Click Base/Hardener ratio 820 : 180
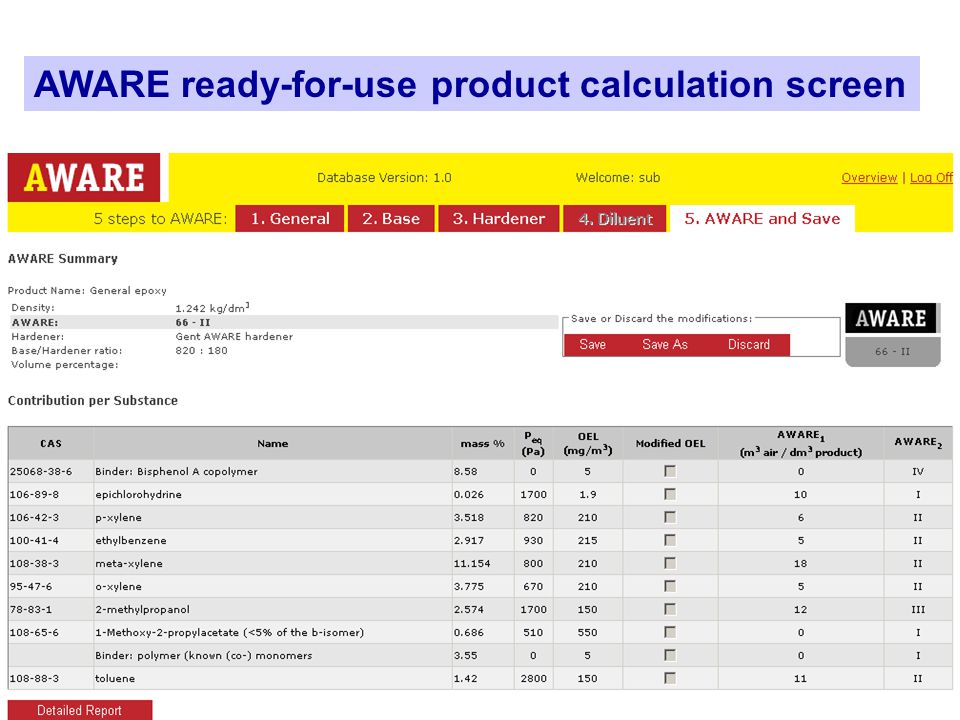The width and height of the screenshot is (960, 720). click(201, 350)
